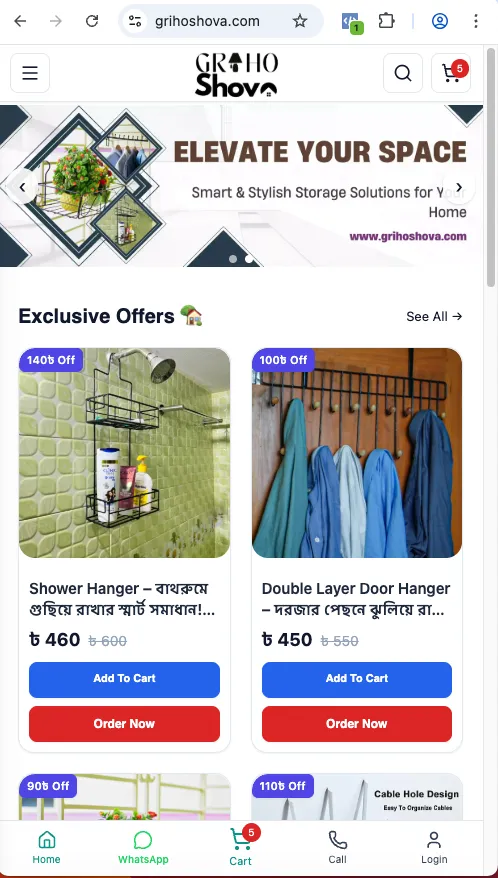Image resolution: width=498 pixels, height=878 pixels.
Task: Select the first carousel dot indicator
Action: tap(233, 259)
